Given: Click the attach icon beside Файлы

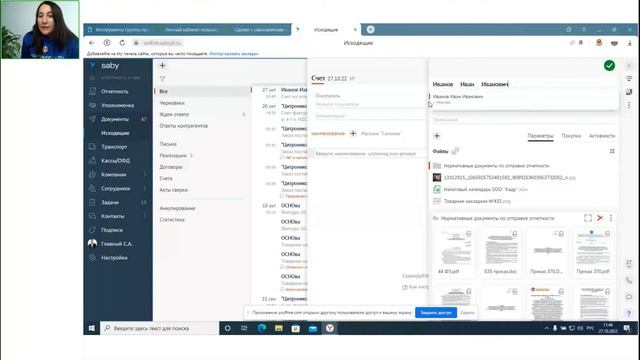Looking at the screenshot, I should pos(455,151).
